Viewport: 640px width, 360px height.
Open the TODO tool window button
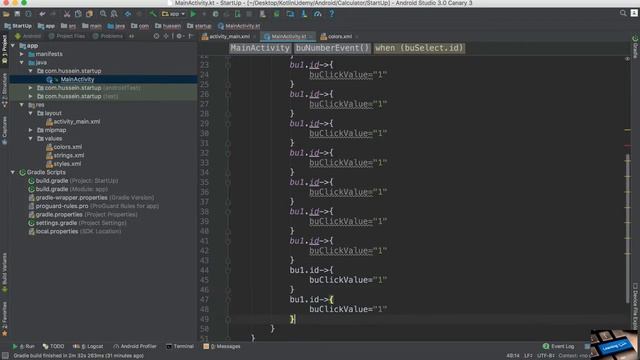pyautogui.click(x=53, y=347)
